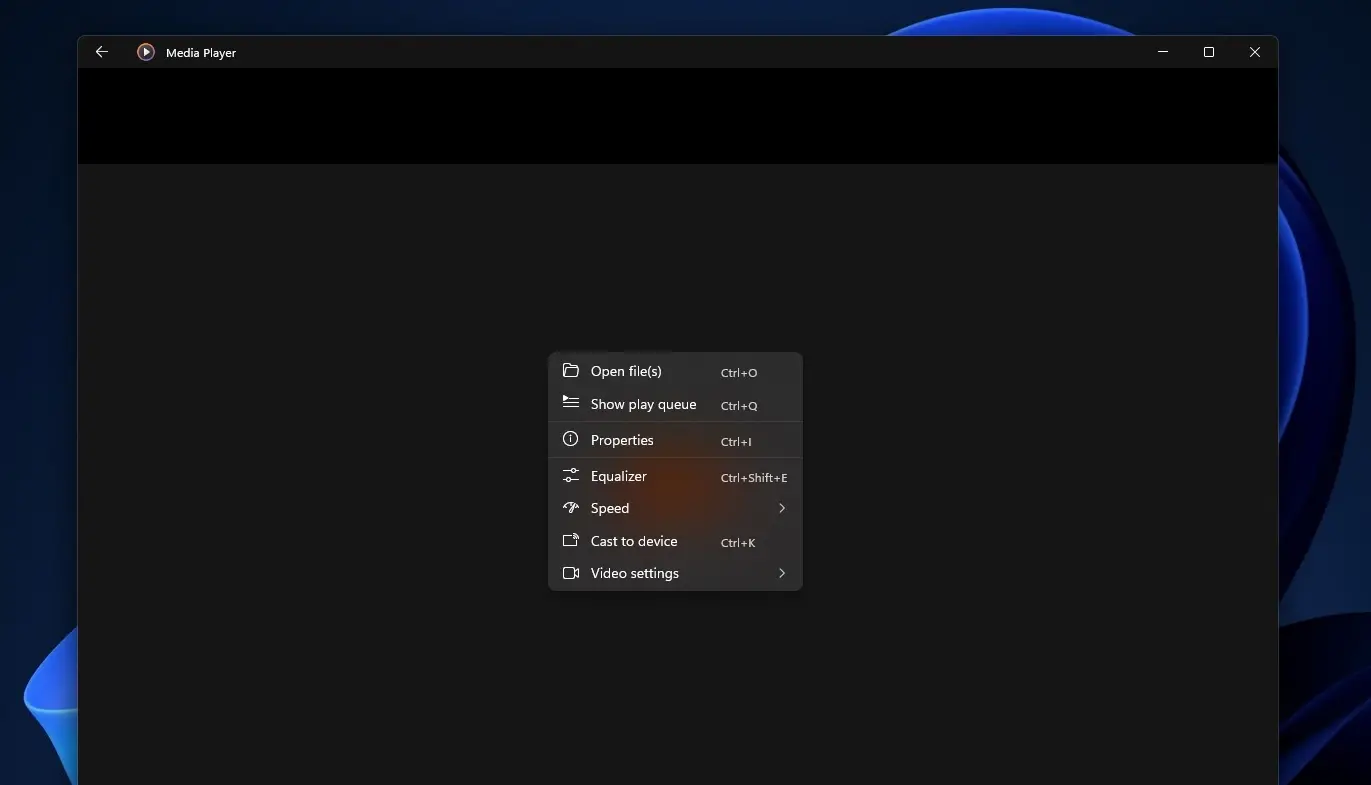The image size is (1371, 785).
Task: Choose the "Cast to device" text entry
Action: point(634,541)
